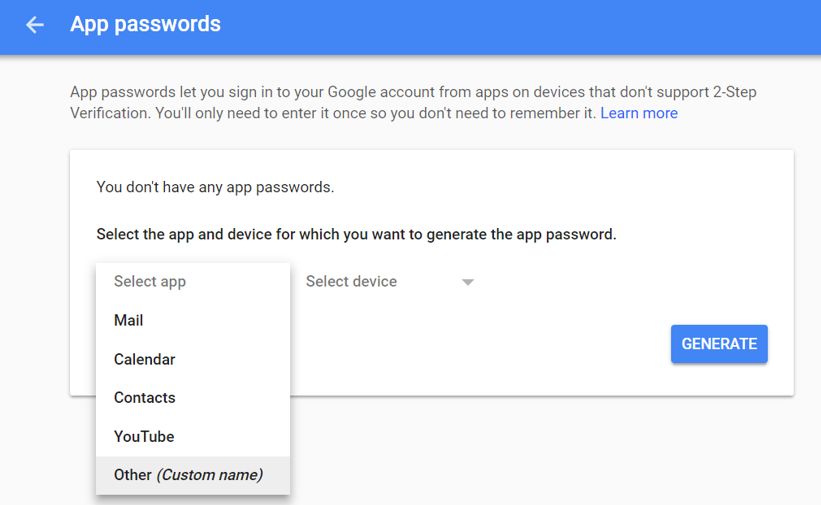Open the Learn more link
The height and width of the screenshot is (505, 821).
(x=639, y=113)
